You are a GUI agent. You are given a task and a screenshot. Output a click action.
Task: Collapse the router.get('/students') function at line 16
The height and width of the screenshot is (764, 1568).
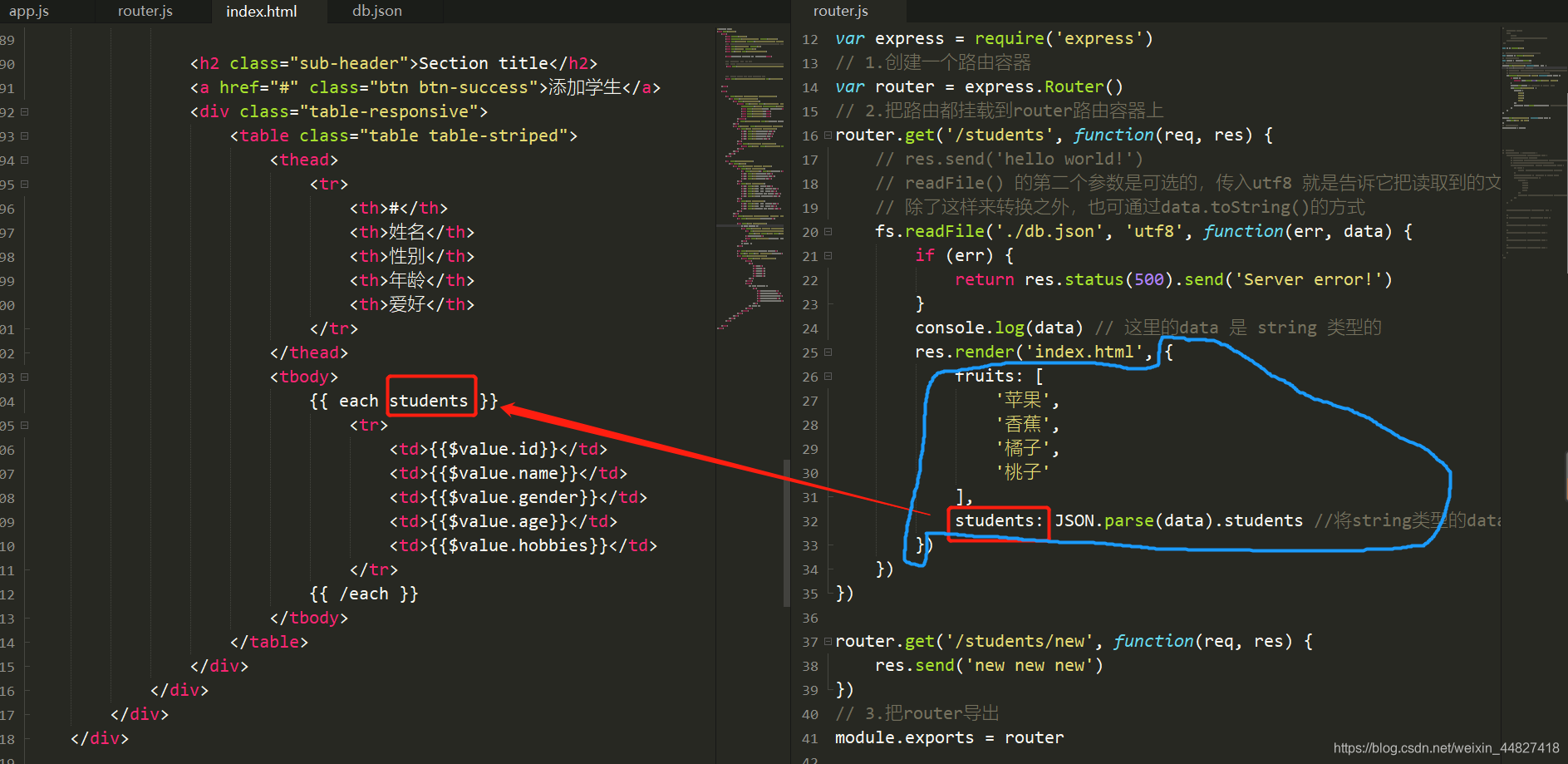tap(828, 135)
